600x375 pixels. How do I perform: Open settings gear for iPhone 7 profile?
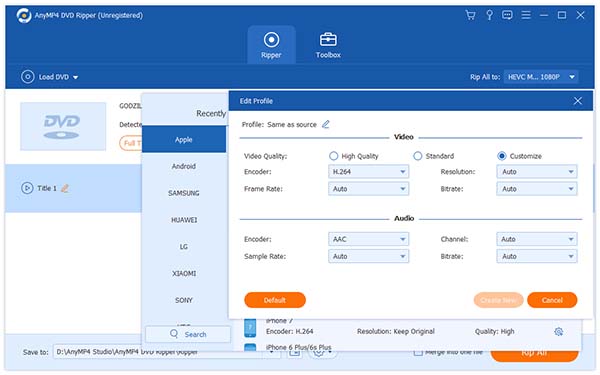pyautogui.click(x=559, y=332)
